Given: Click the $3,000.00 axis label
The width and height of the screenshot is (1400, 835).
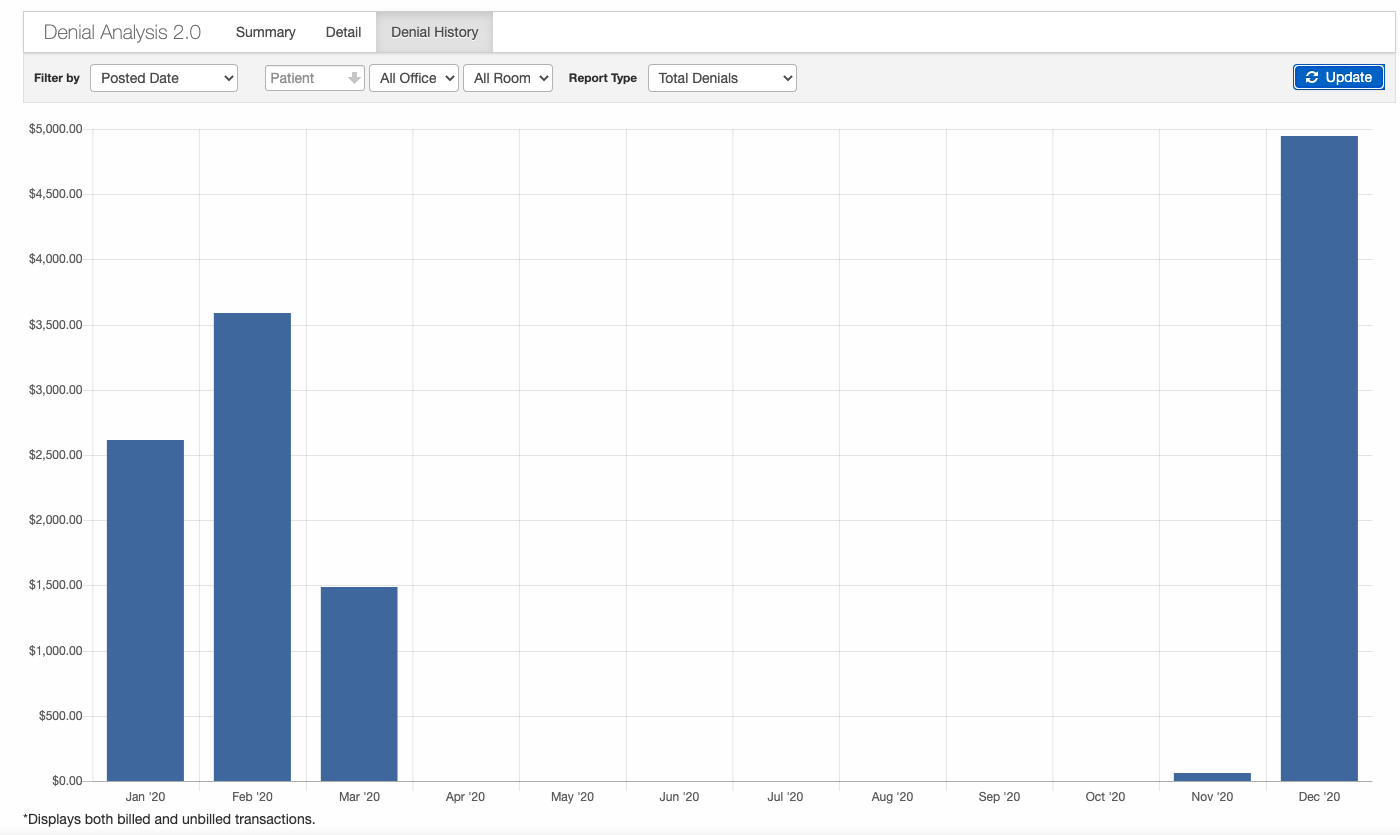Looking at the screenshot, I should pos(56,390).
